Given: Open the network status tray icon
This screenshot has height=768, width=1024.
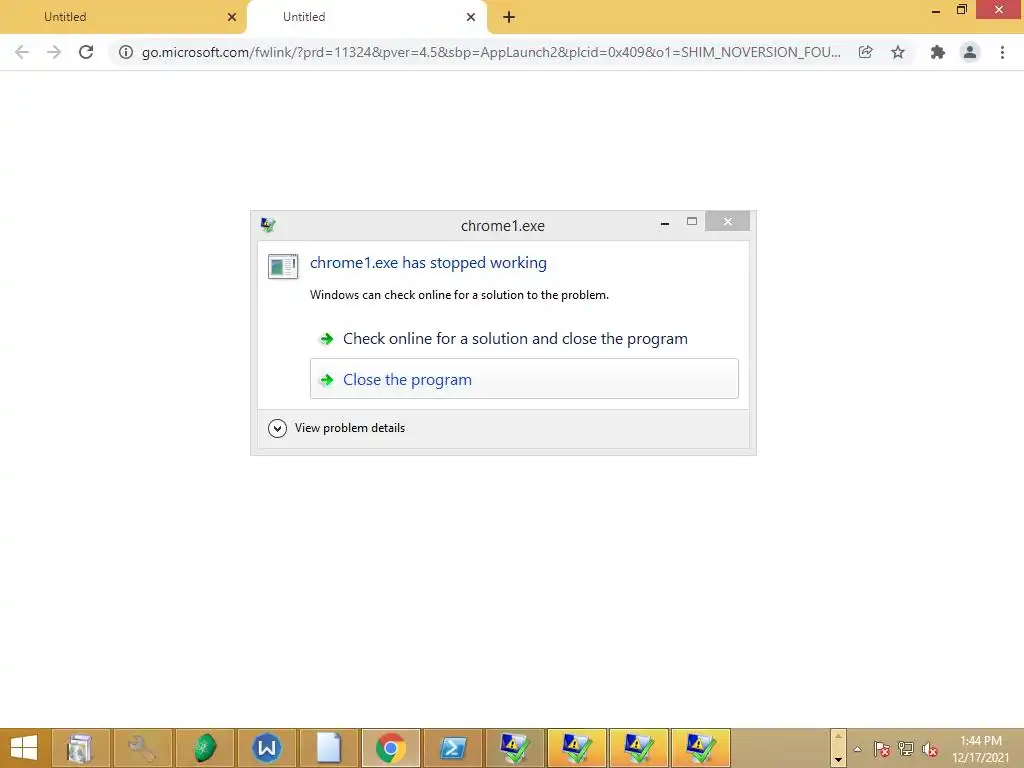Looking at the screenshot, I should pos(906,749).
